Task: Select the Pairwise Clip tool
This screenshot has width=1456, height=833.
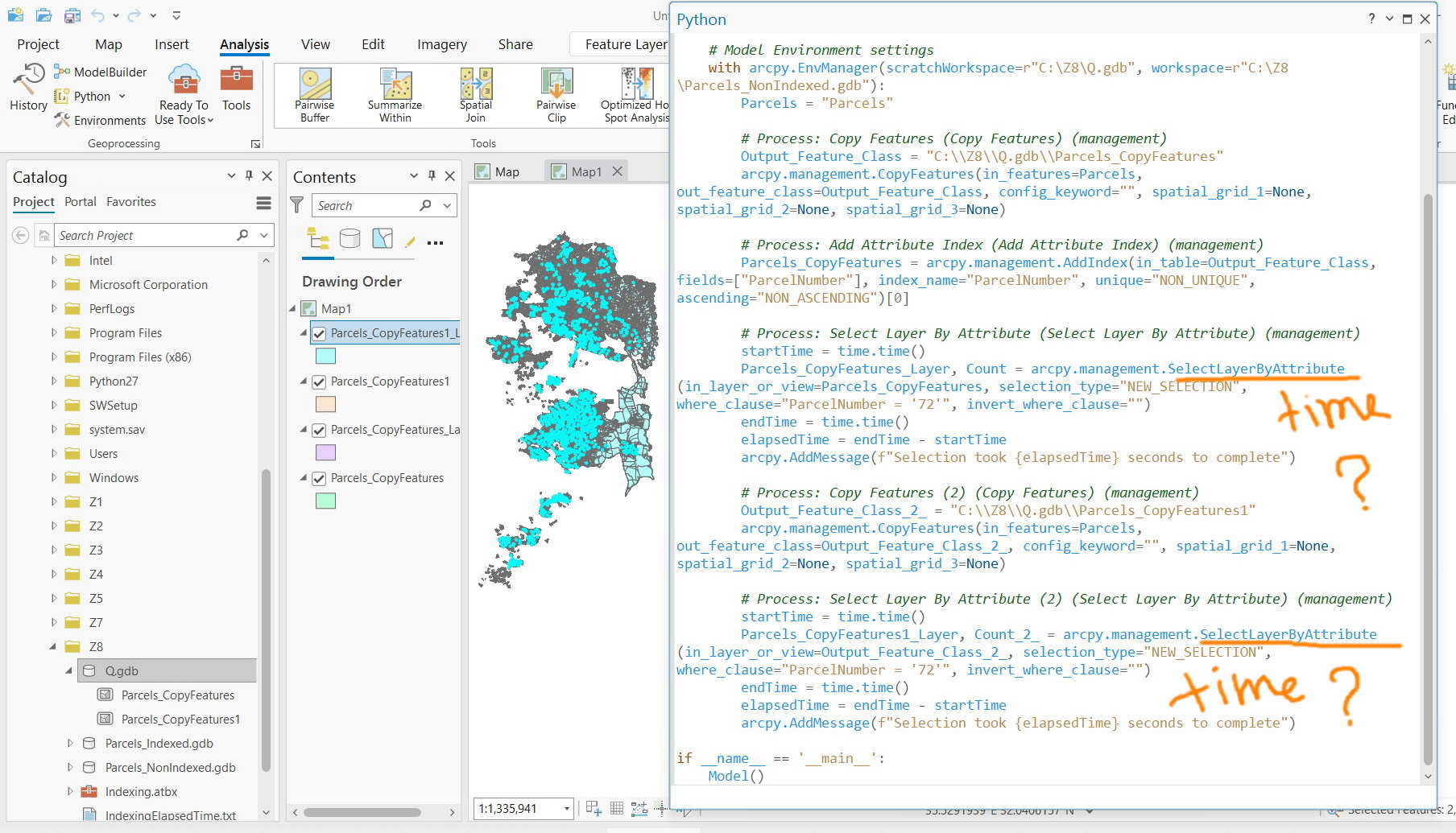Action: [x=555, y=93]
